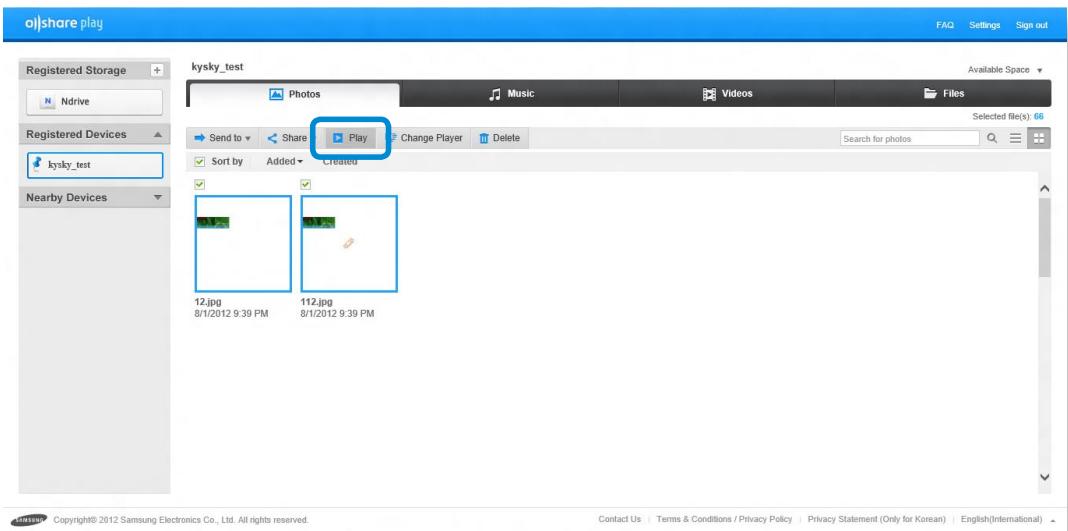Uncheck the 112.jpg photo checkbox
Image resolution: width=1068 pixels, height=531 pixels.
306,183
